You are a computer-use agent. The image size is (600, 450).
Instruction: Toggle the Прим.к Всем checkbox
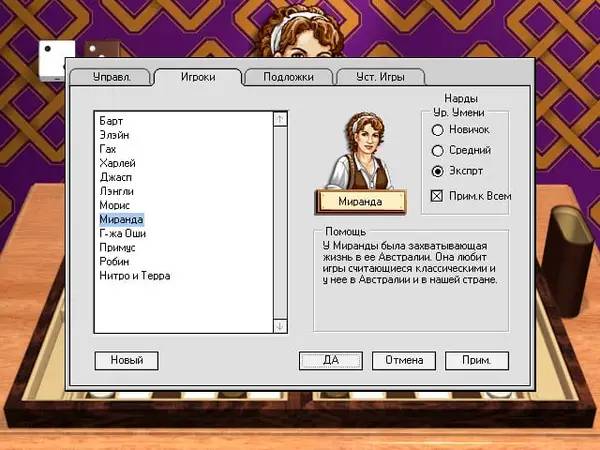(x=436, y=196)
